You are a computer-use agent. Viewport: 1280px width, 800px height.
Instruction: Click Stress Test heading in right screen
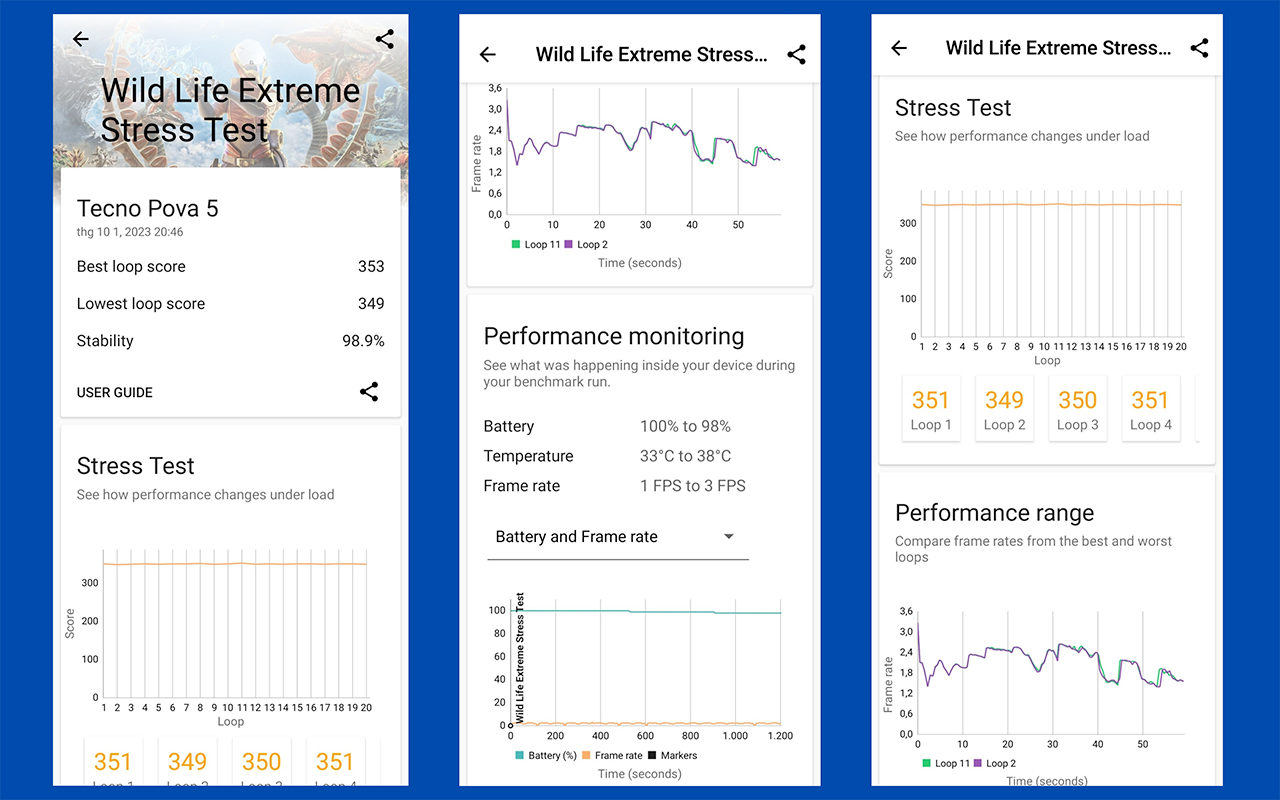coord(953,108)
